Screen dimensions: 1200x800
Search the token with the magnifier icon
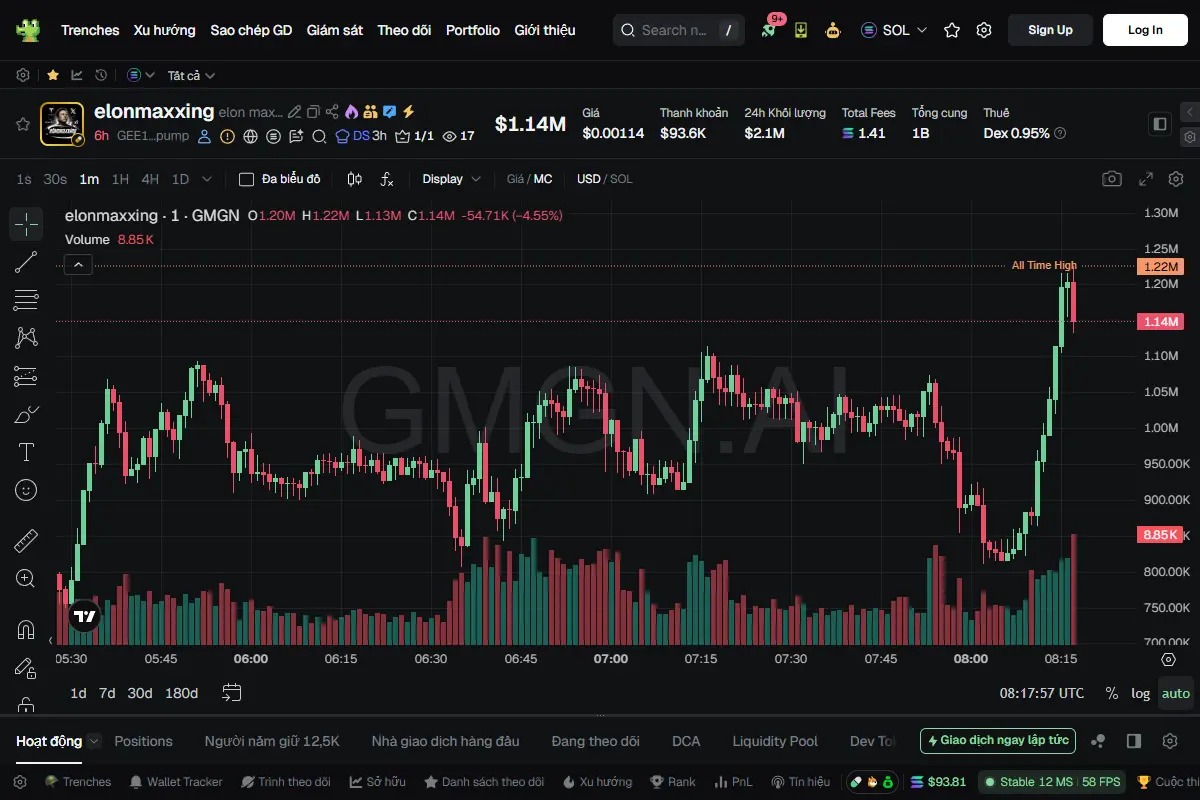click(319, 136)
